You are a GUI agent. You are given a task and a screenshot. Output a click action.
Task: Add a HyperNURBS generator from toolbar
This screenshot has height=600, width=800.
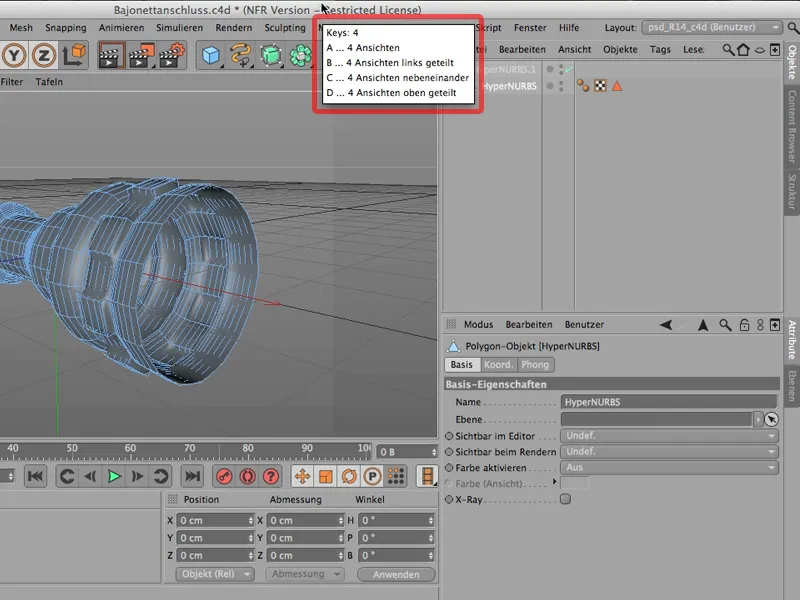tap(271, 55)
